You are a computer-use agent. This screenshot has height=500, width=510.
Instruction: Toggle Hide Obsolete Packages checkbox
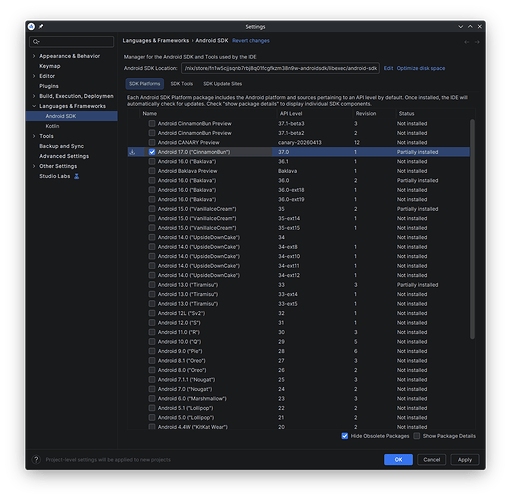point(345,436)
